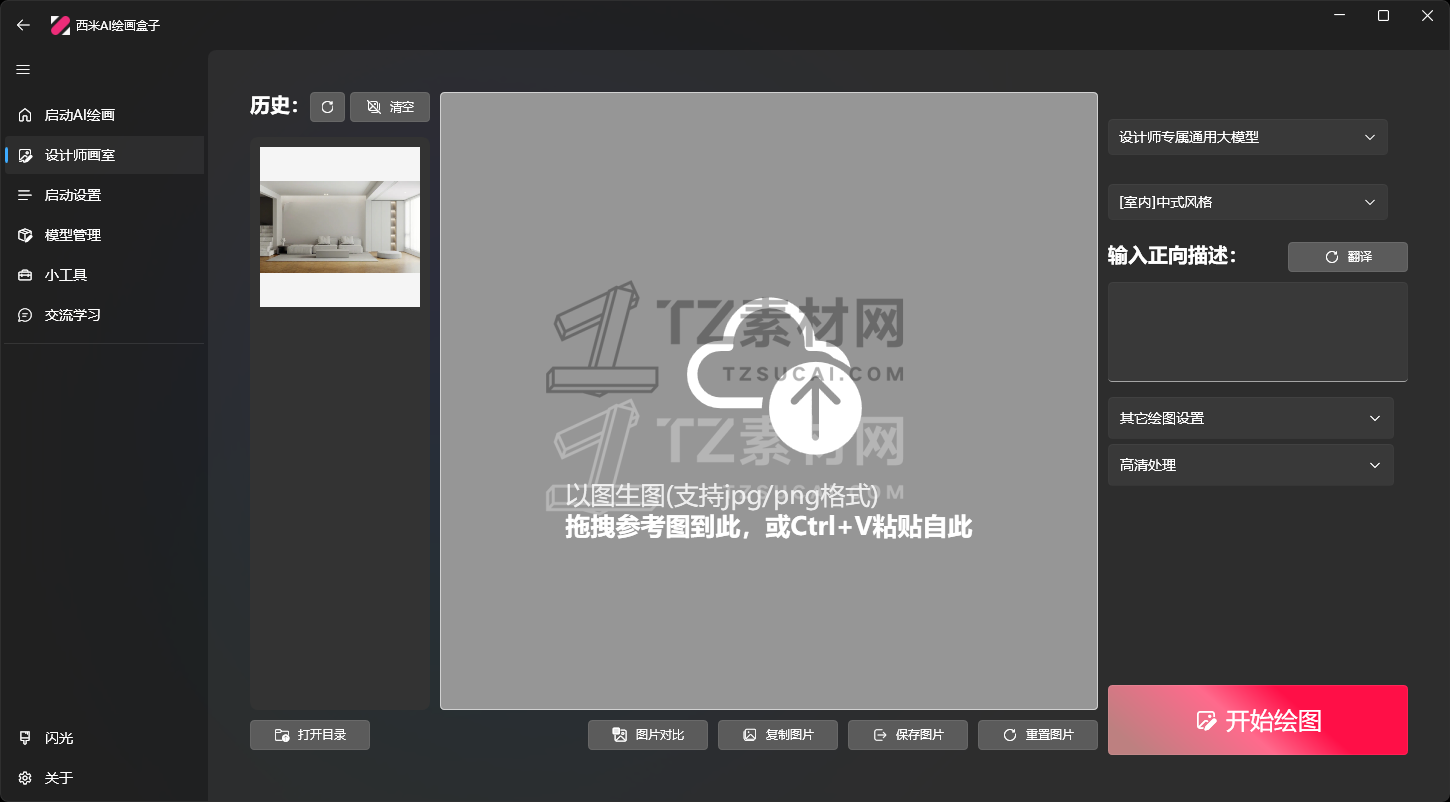This screenshot has height=802, width=1450.
Task: Expand the 高清处理 section
Action: coord(1251,465)
